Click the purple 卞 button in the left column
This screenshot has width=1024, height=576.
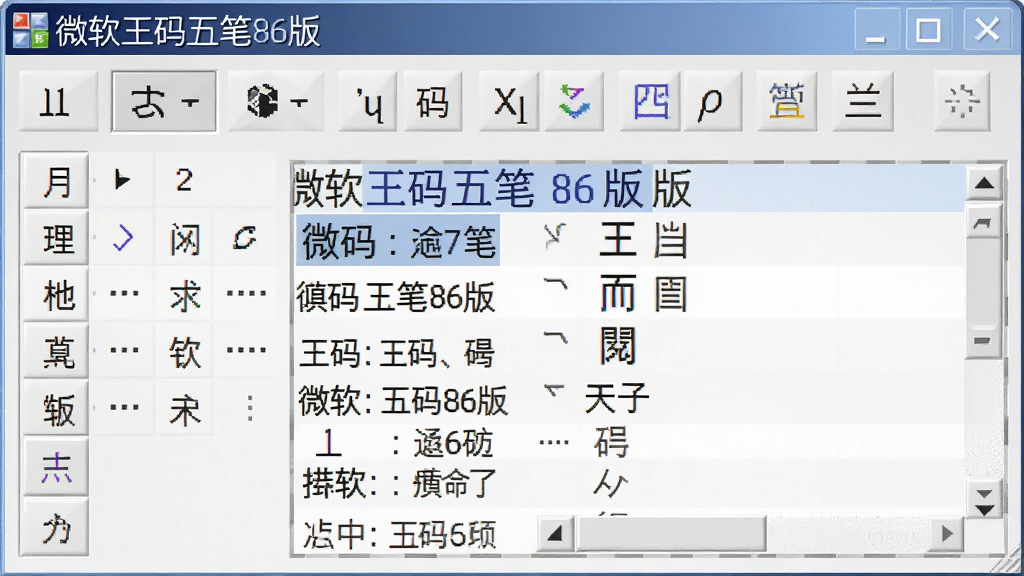[x=56, y=467]
